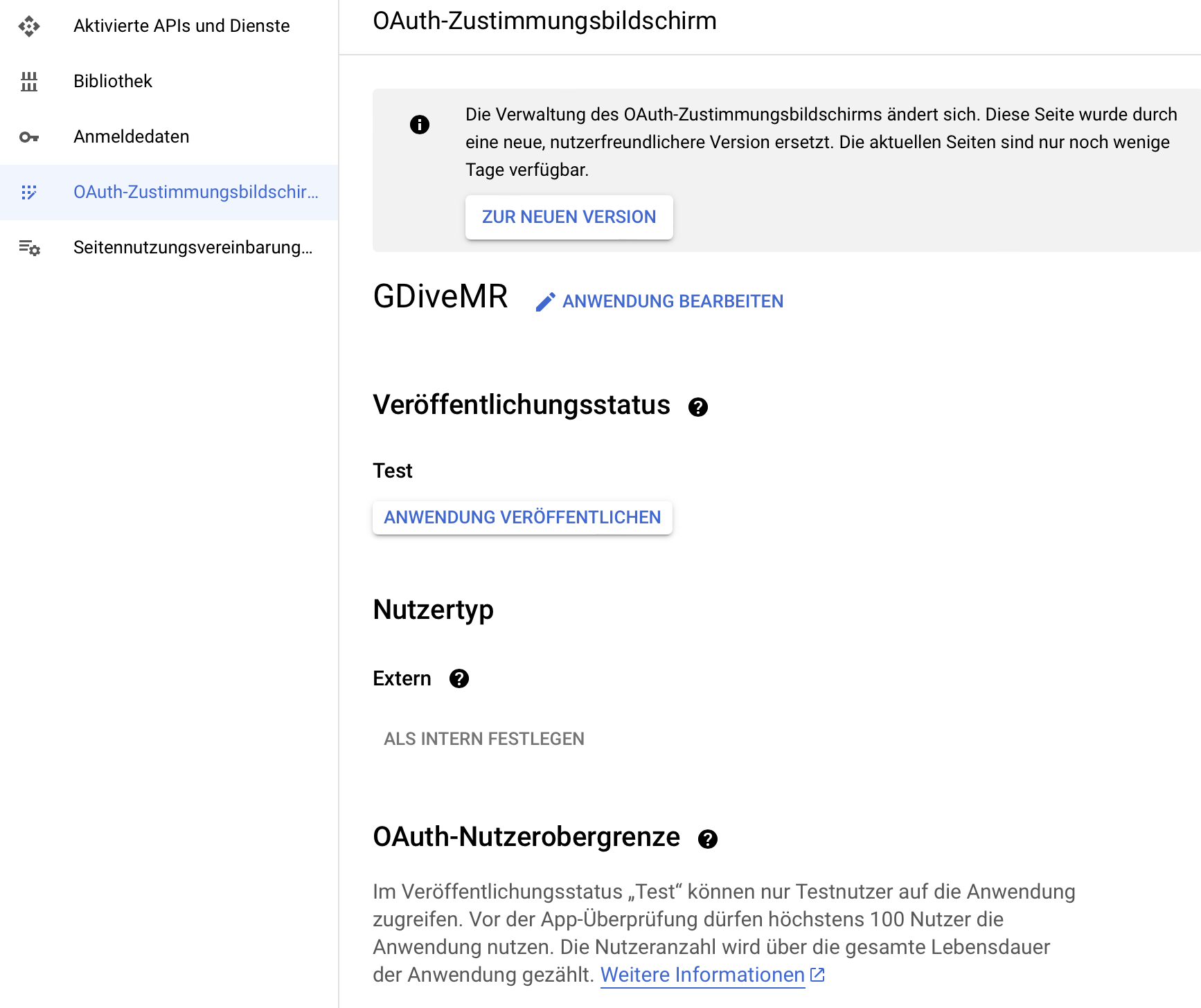Follow the Weitere Informationen link

point(702,975)
